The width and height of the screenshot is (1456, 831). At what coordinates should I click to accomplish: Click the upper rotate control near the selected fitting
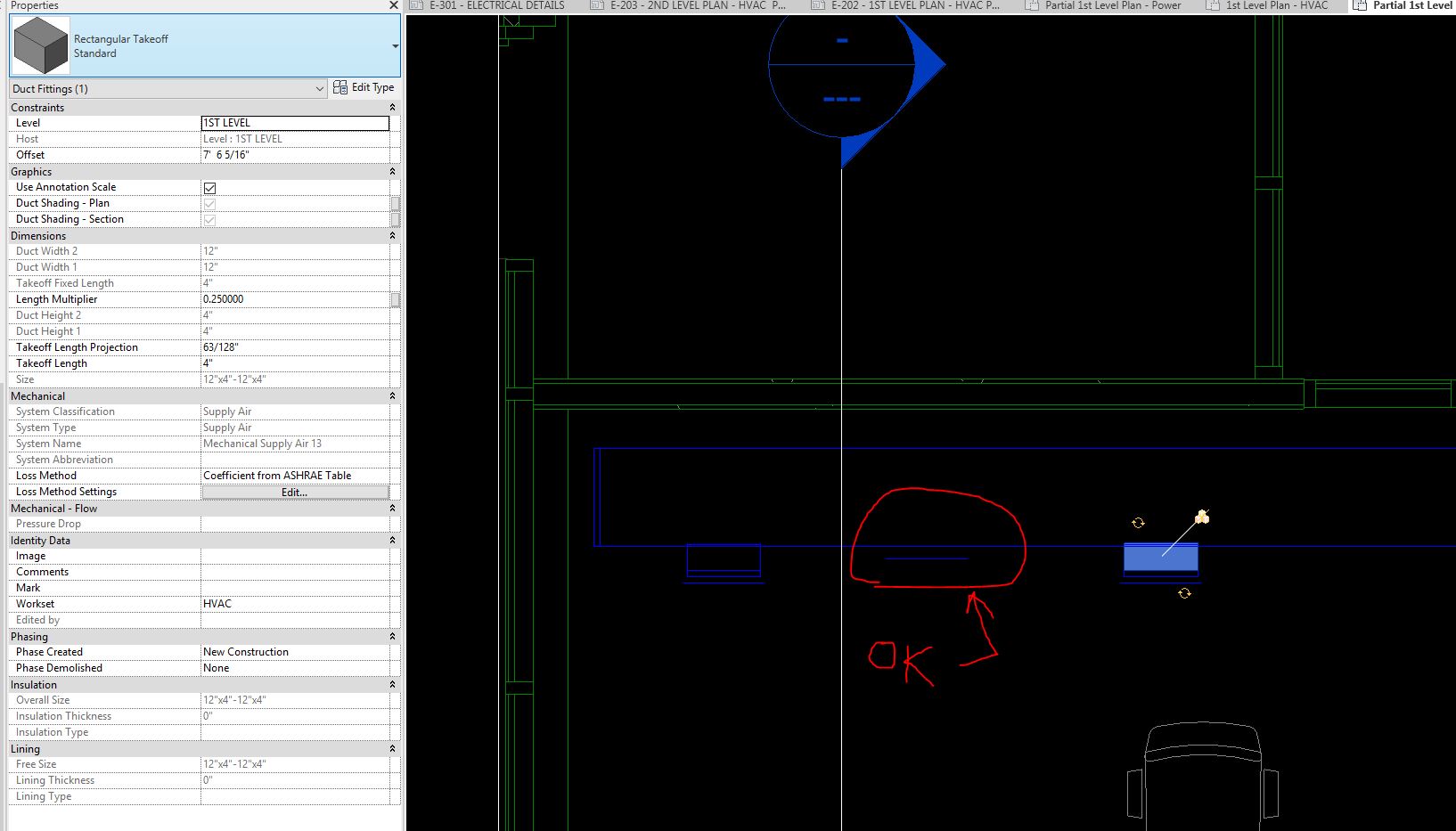(x=1140, y=523)
